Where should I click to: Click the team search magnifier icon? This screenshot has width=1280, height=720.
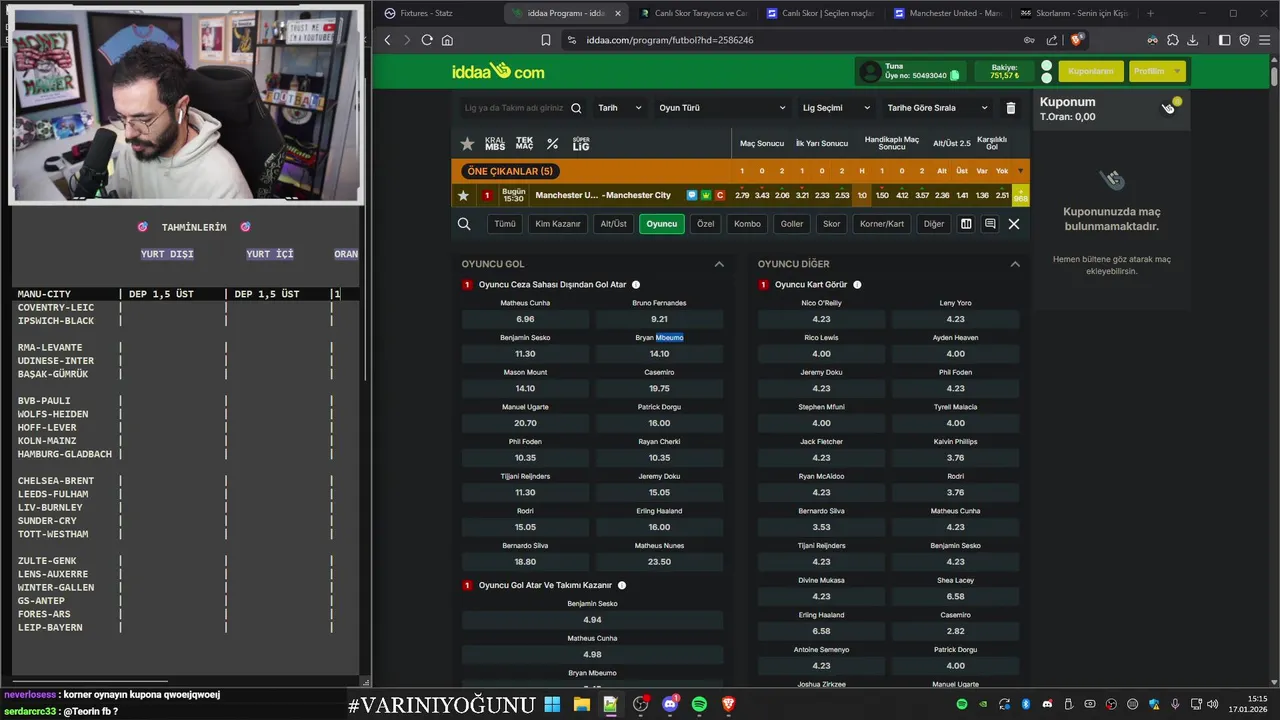tap(576, 108)
